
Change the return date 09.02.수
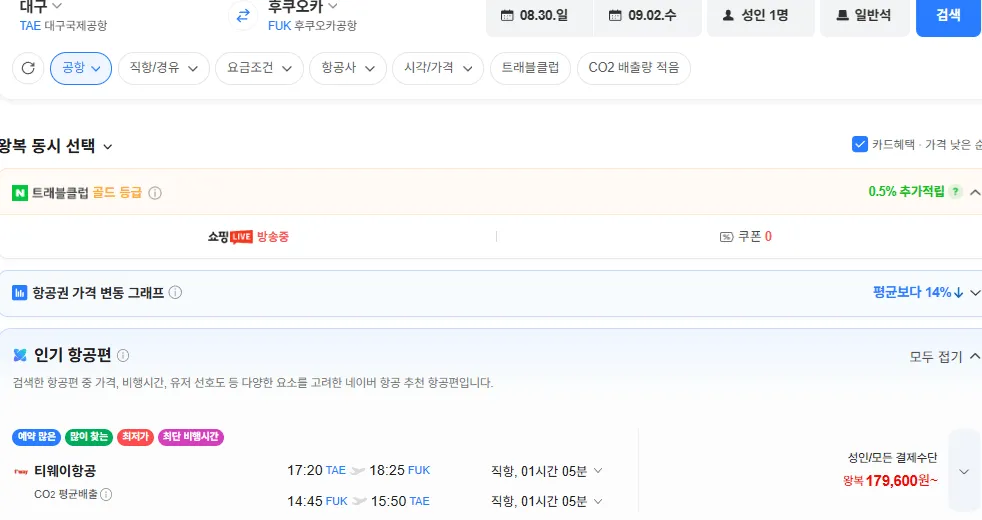pos(647,16)
